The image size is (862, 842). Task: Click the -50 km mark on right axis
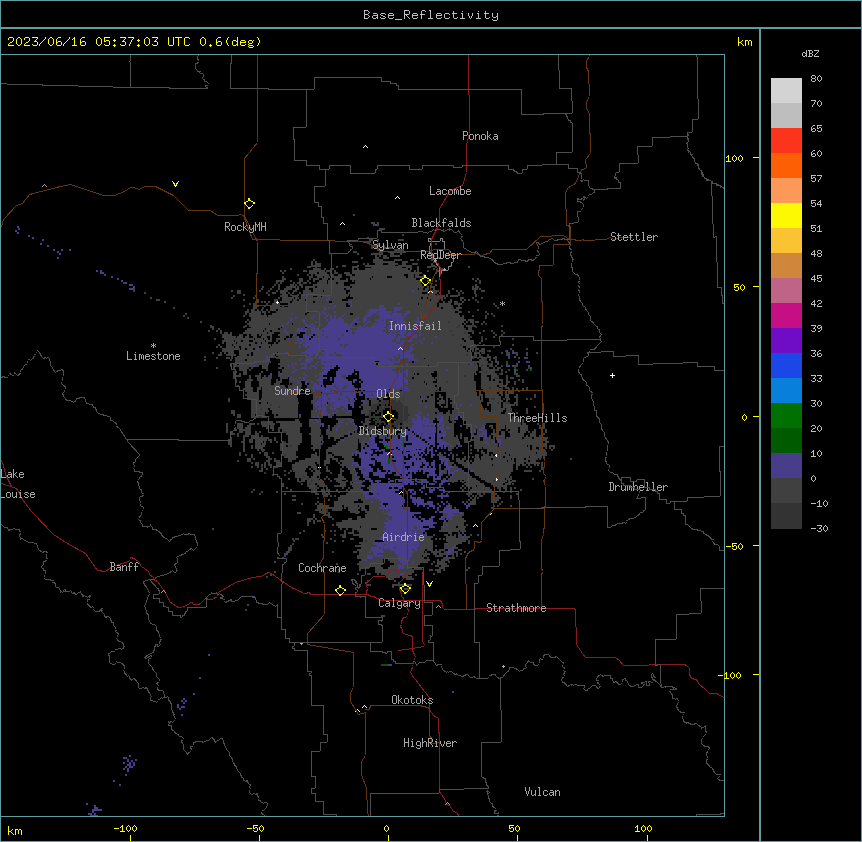coord(734,546)
